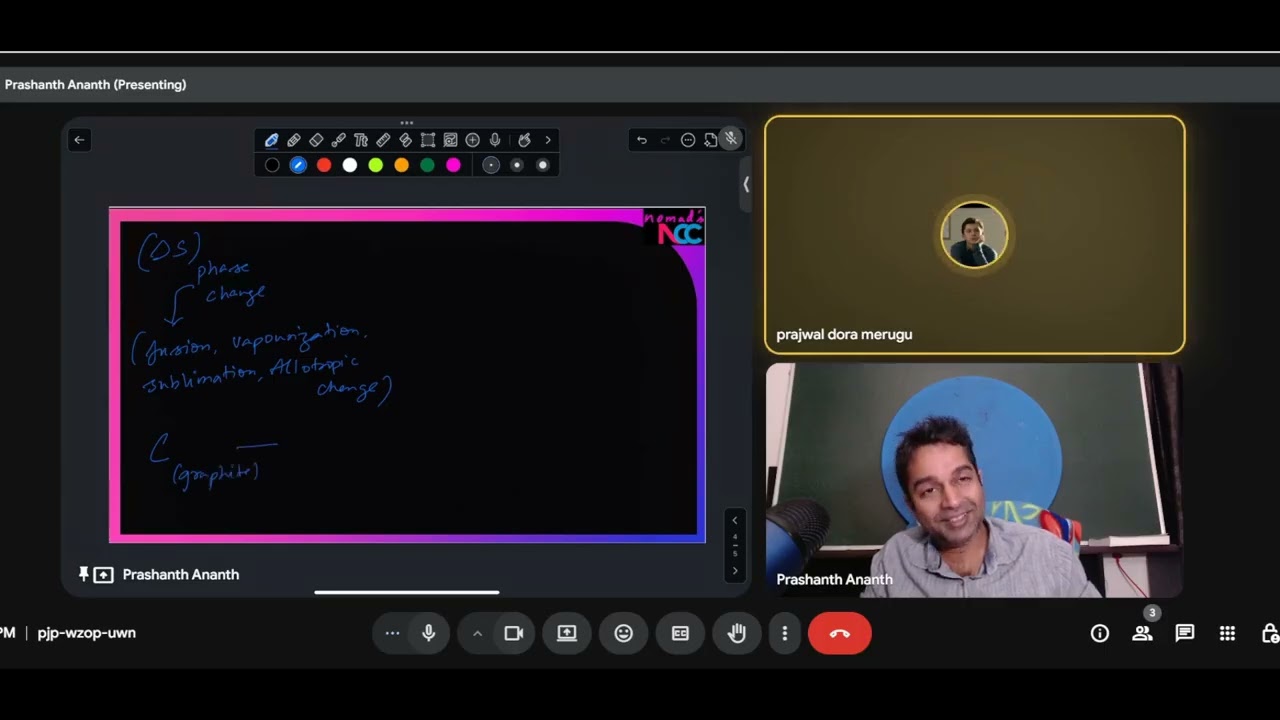This screenshot has height=720, width=1280.
Task: Select the ruler tool
Action: 383,140
